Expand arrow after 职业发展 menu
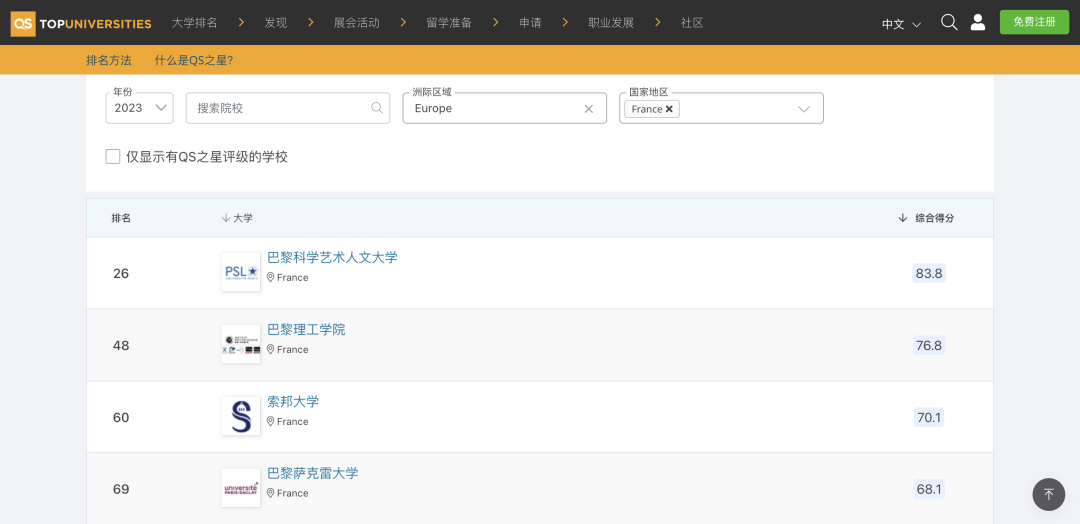 click(658, 23)
